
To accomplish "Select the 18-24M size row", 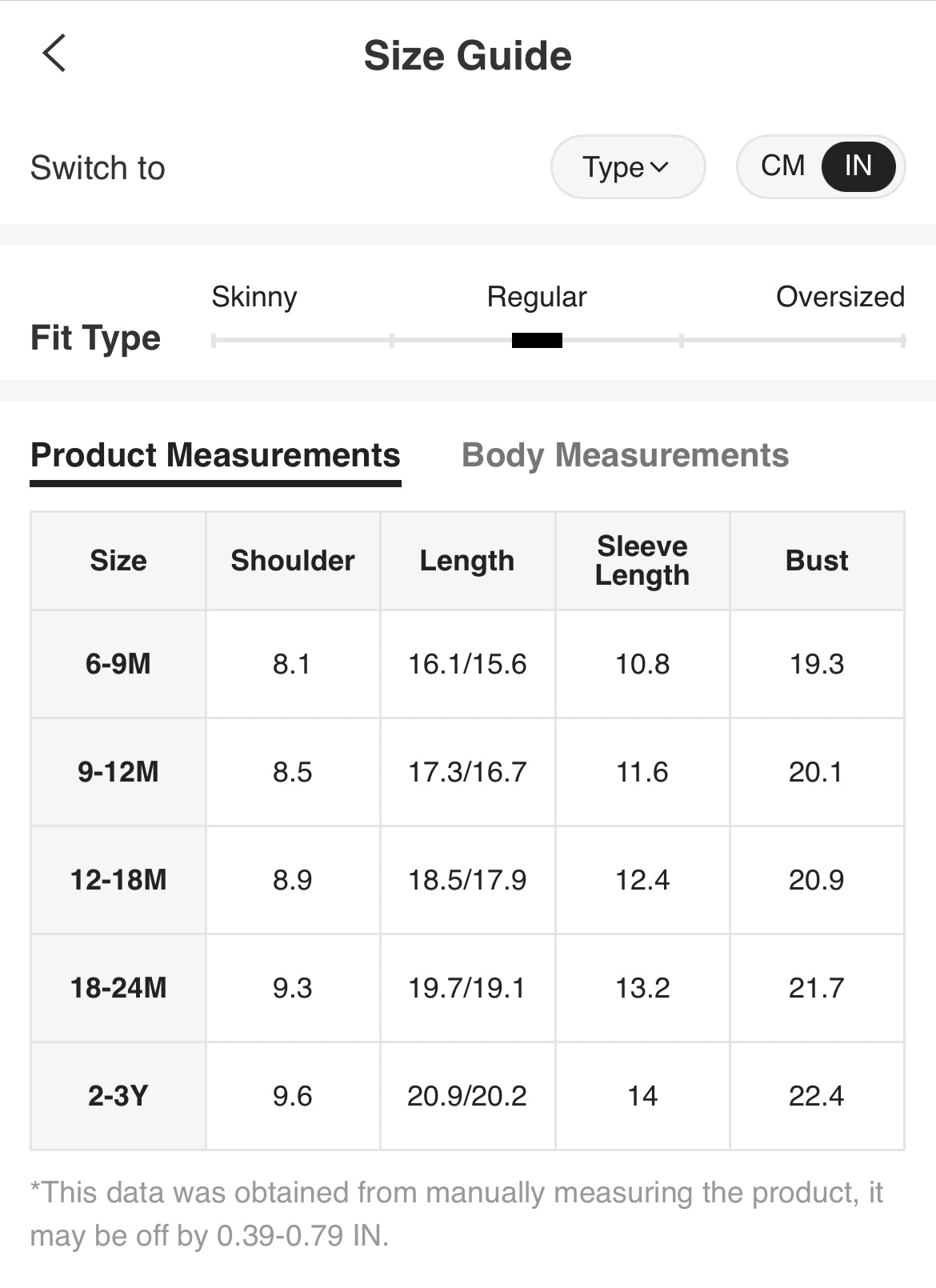I will [x=118, y=988].
